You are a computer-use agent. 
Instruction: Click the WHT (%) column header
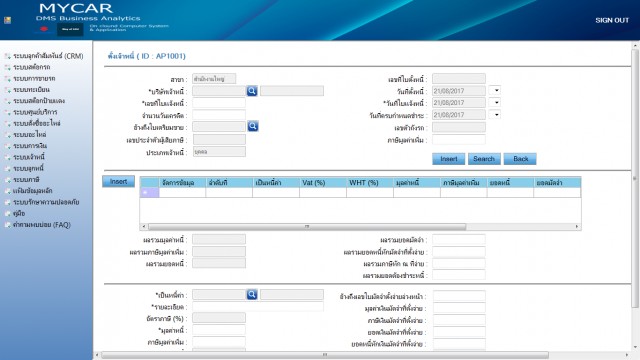click(x=370, y=182)
